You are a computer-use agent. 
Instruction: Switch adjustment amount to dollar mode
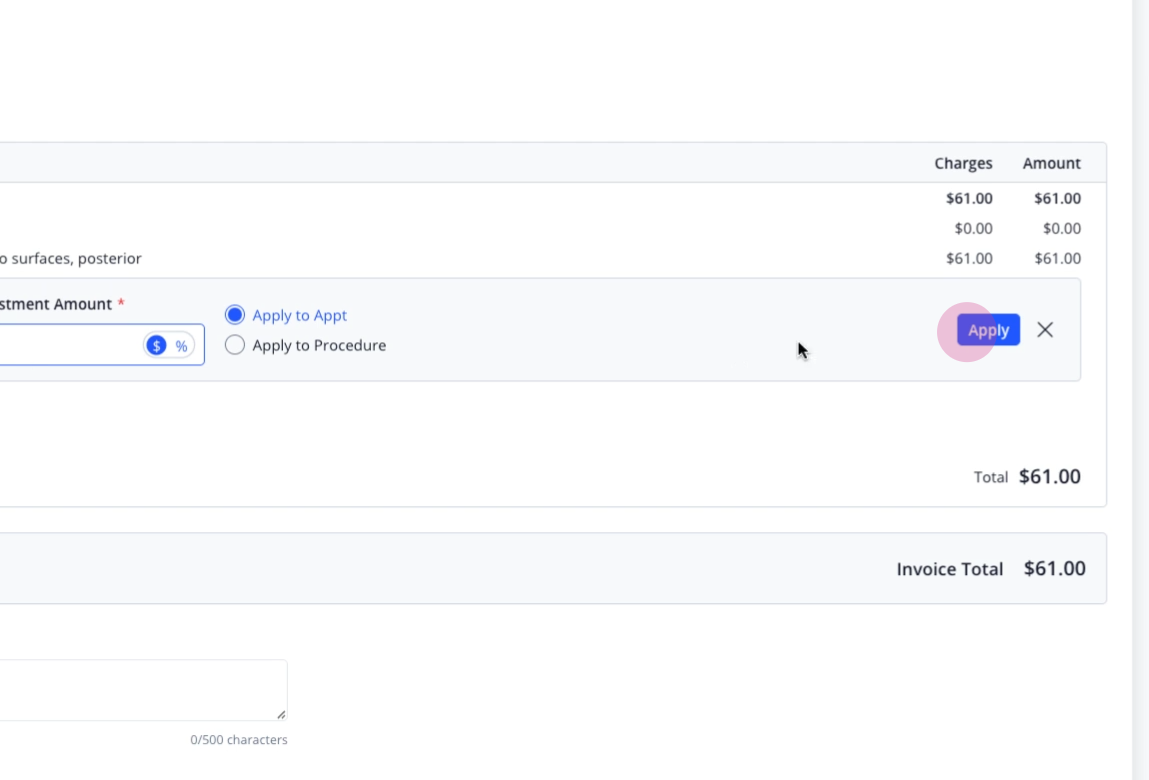click(156, 345)
